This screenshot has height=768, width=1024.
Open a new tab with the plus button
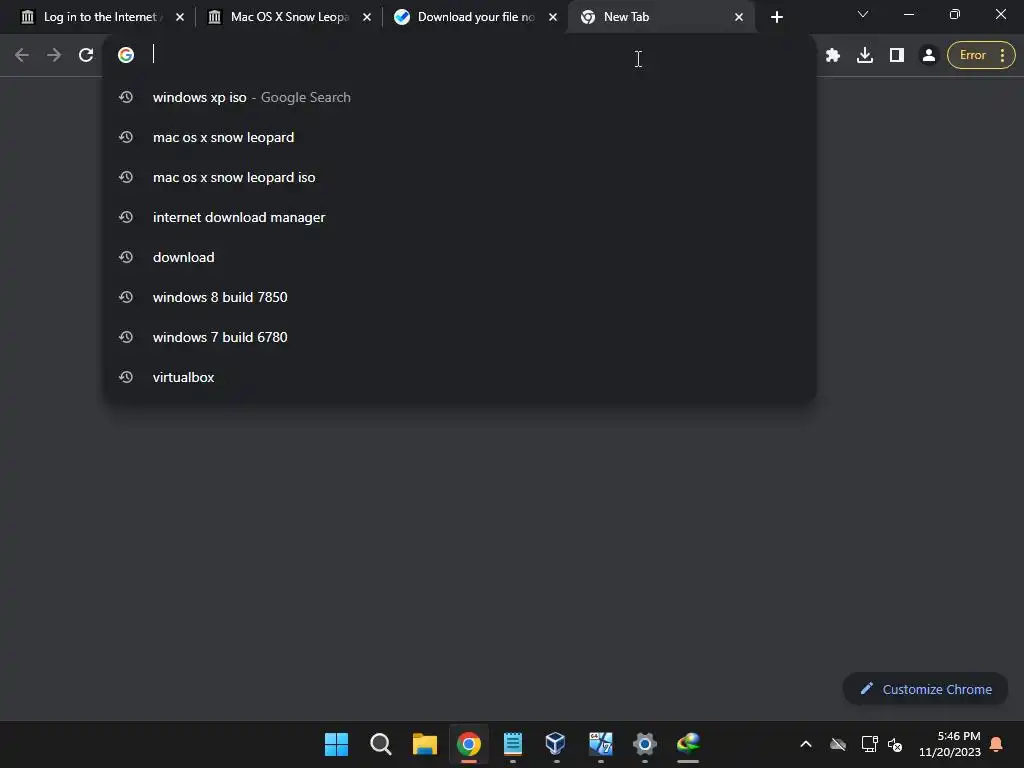[776, 17]
